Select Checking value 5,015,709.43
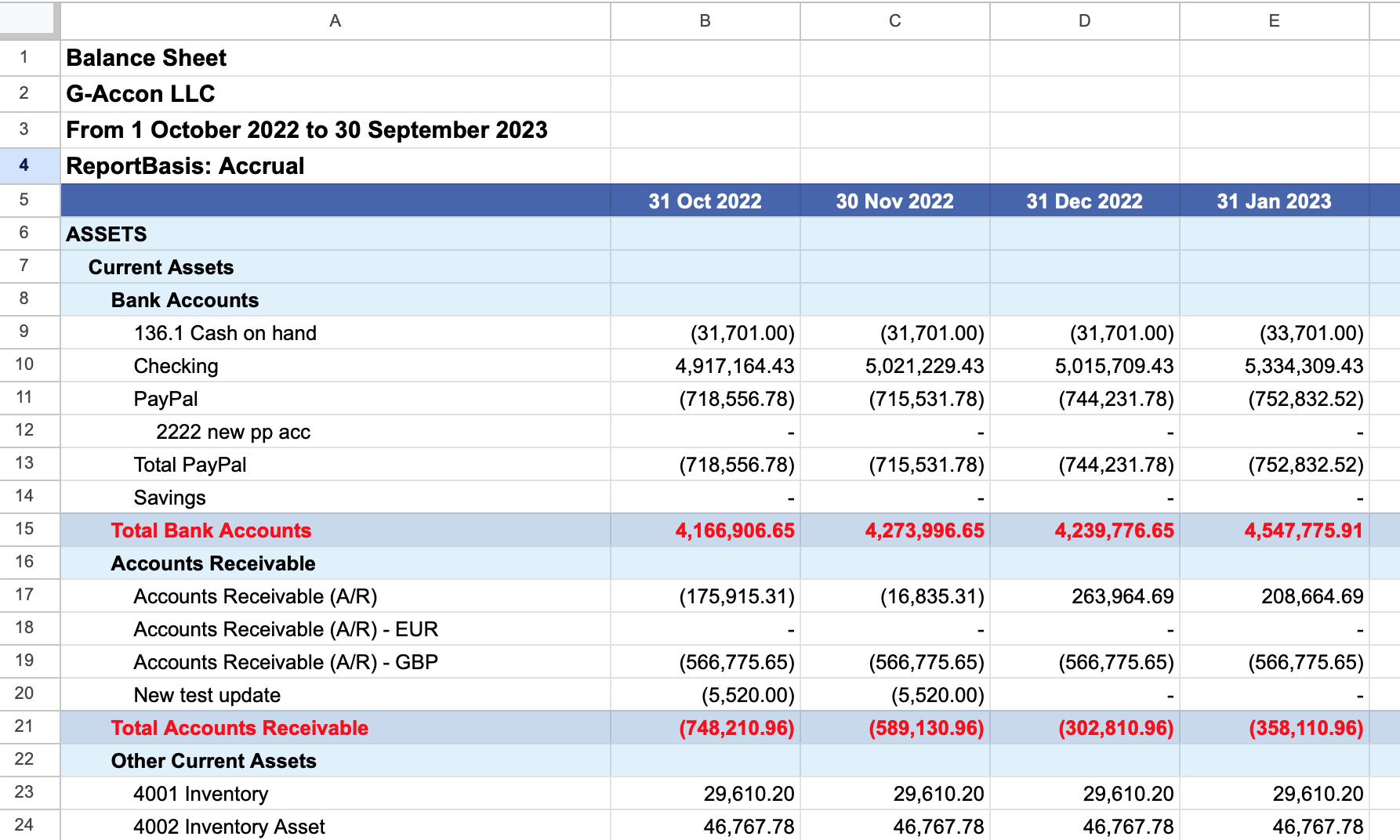 (1085, 366)
